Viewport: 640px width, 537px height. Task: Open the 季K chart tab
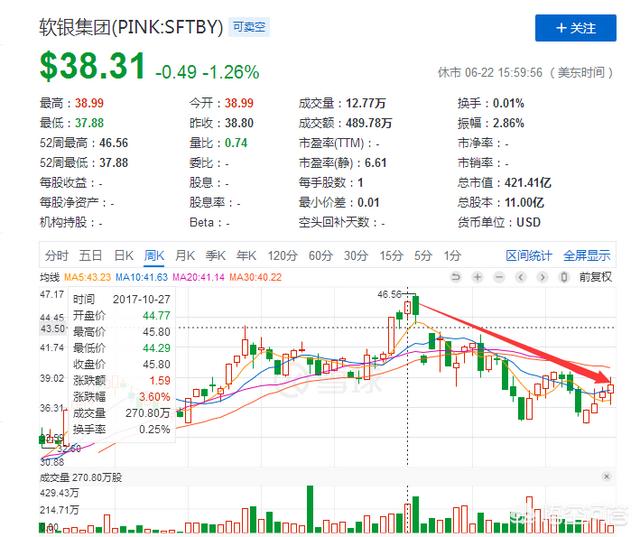(216, 256)
